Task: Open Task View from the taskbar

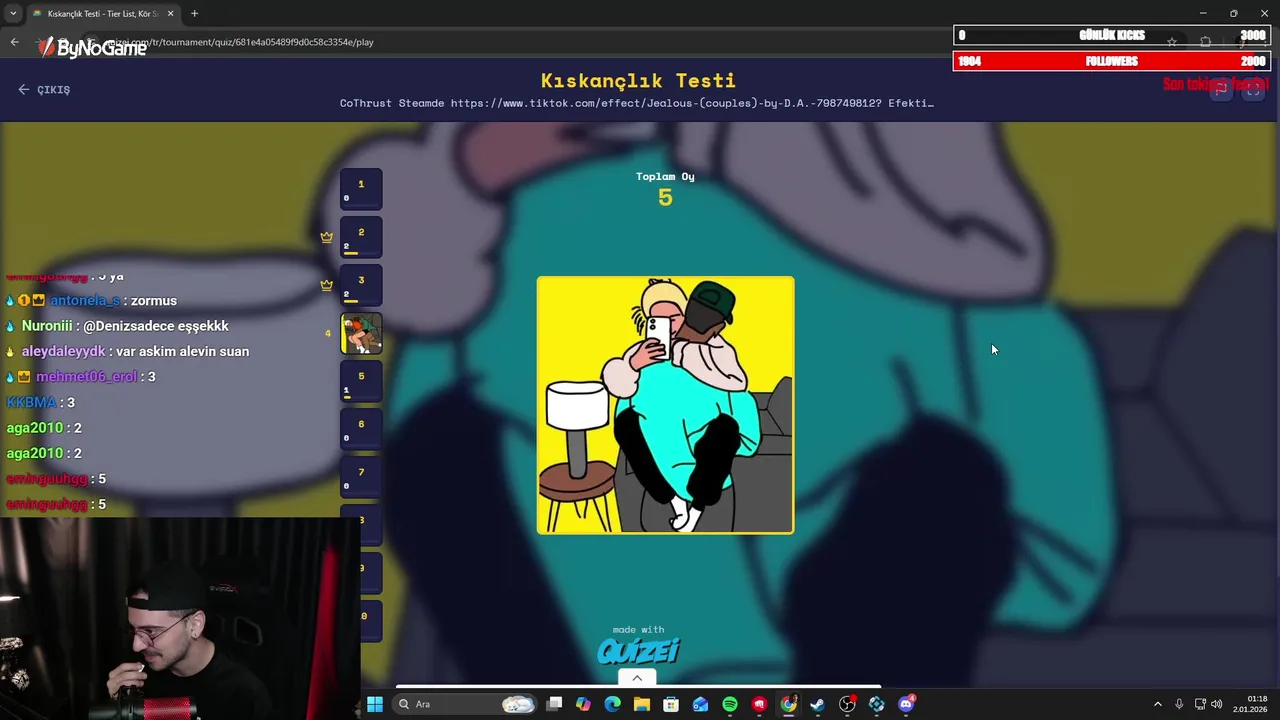Action: point(554,704)
